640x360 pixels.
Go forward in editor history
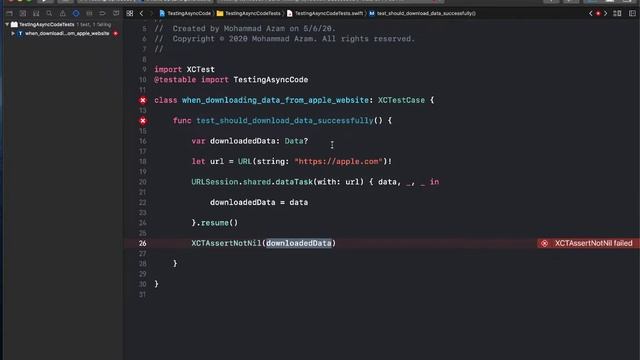tap(151, 13)
